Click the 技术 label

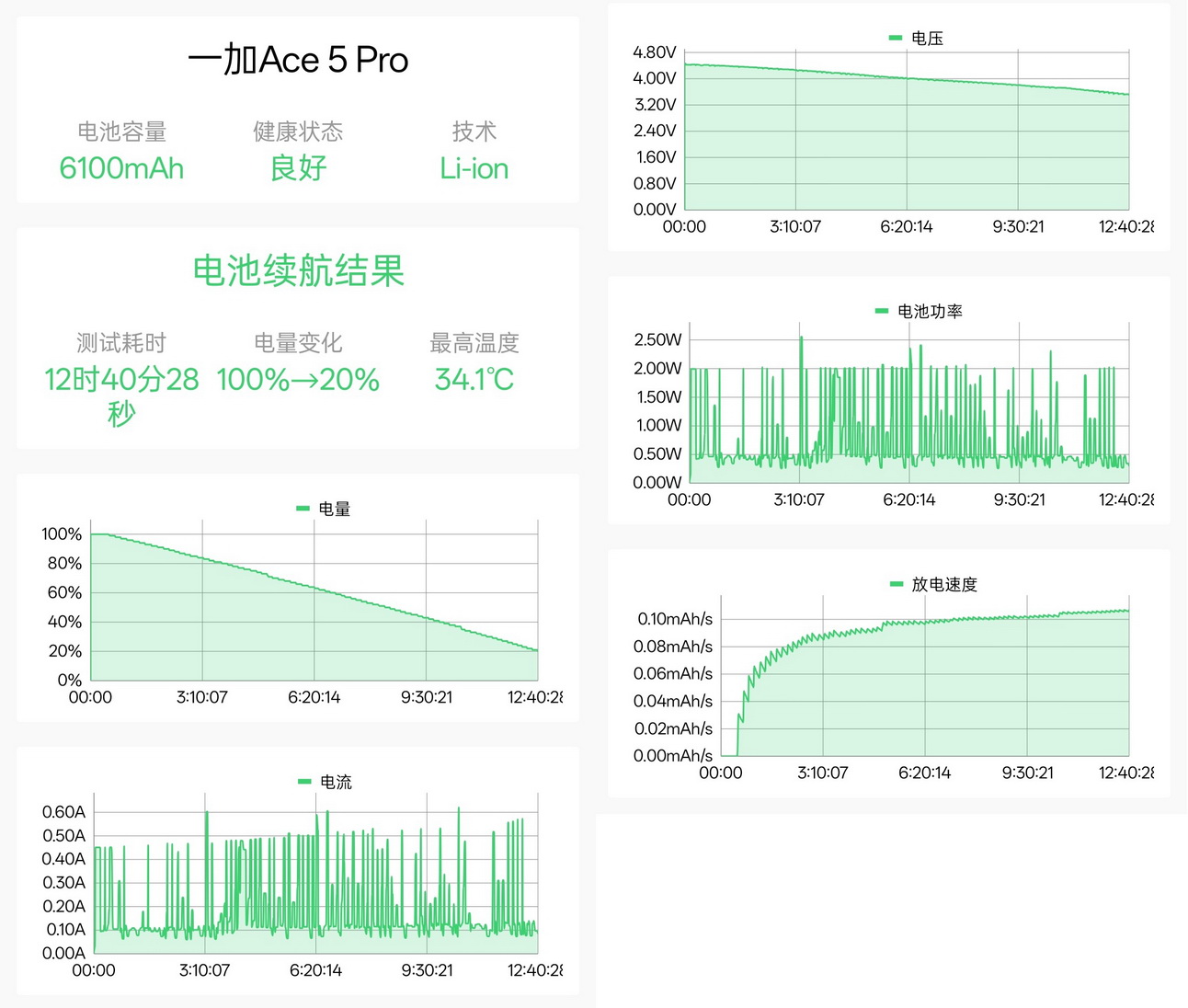point(474,132)
